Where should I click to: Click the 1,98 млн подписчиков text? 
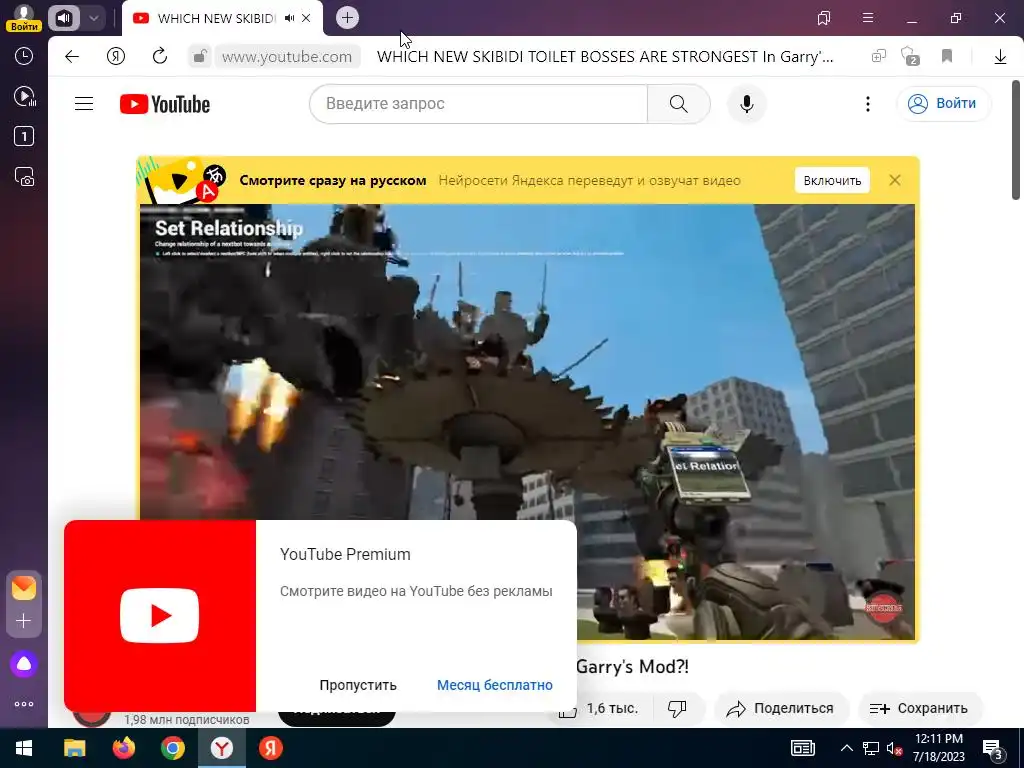pyautogui.click(x=187, y=720)
